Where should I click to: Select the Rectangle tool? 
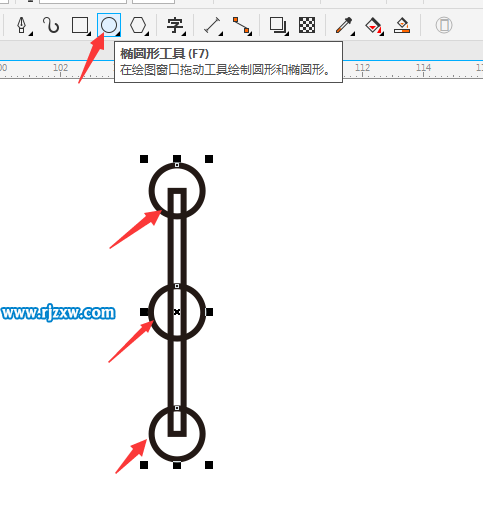80,25
